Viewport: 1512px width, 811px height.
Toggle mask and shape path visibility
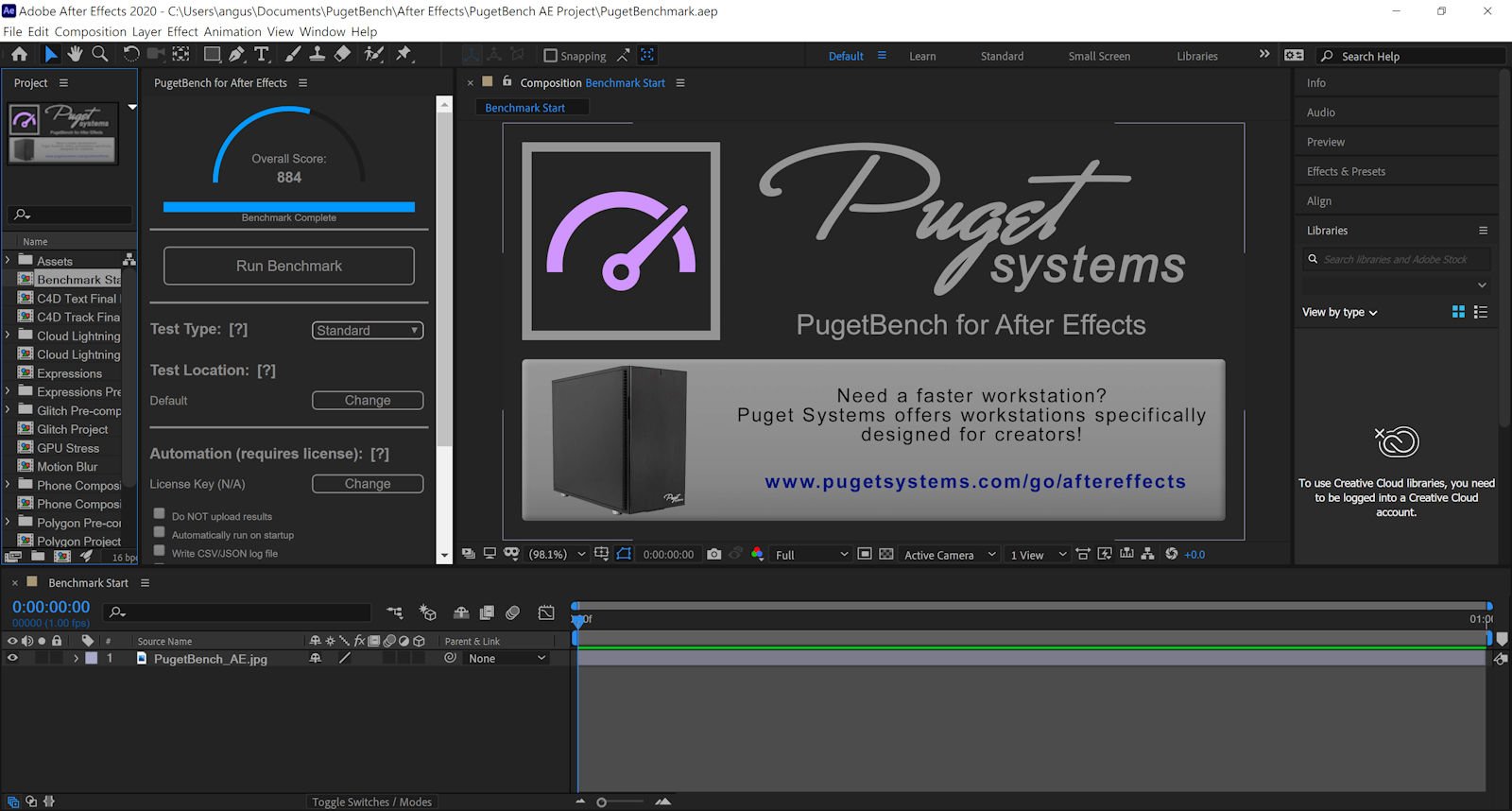point(625,554)
